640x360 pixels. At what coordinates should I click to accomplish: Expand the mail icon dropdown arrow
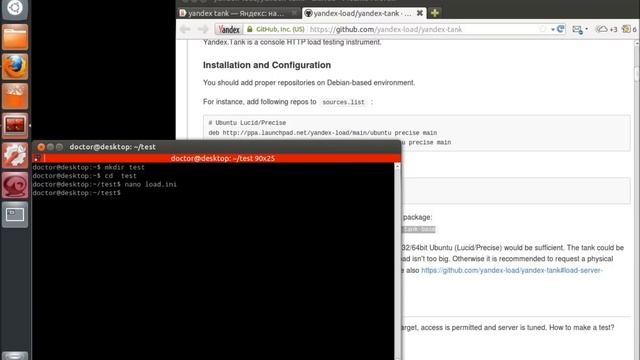click(x=587, y=29)
